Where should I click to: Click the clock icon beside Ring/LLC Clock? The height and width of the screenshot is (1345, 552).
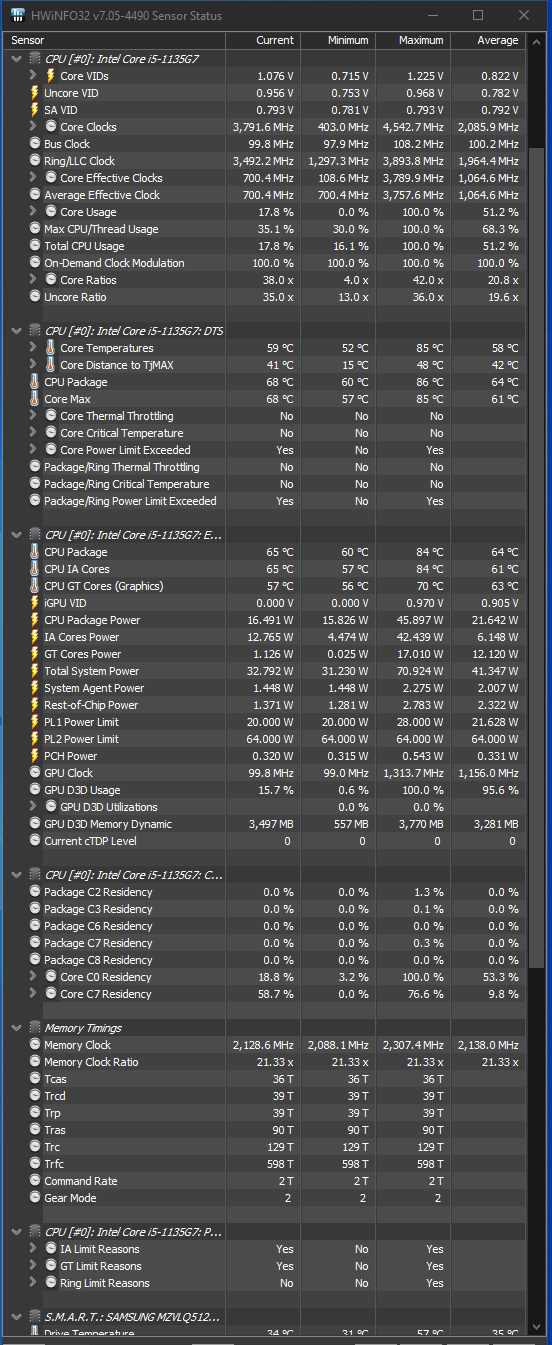pyautogui.click(x=35, y=161)
